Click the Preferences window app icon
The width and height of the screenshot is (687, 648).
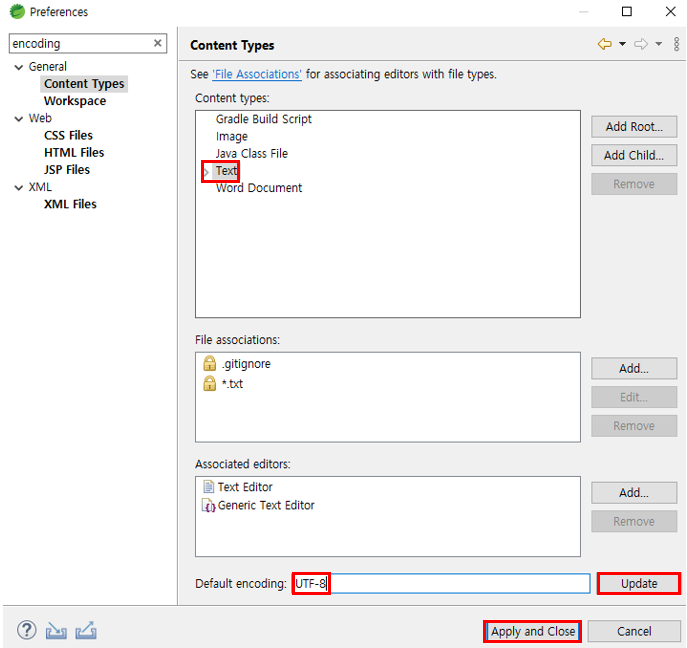point(17,11)
